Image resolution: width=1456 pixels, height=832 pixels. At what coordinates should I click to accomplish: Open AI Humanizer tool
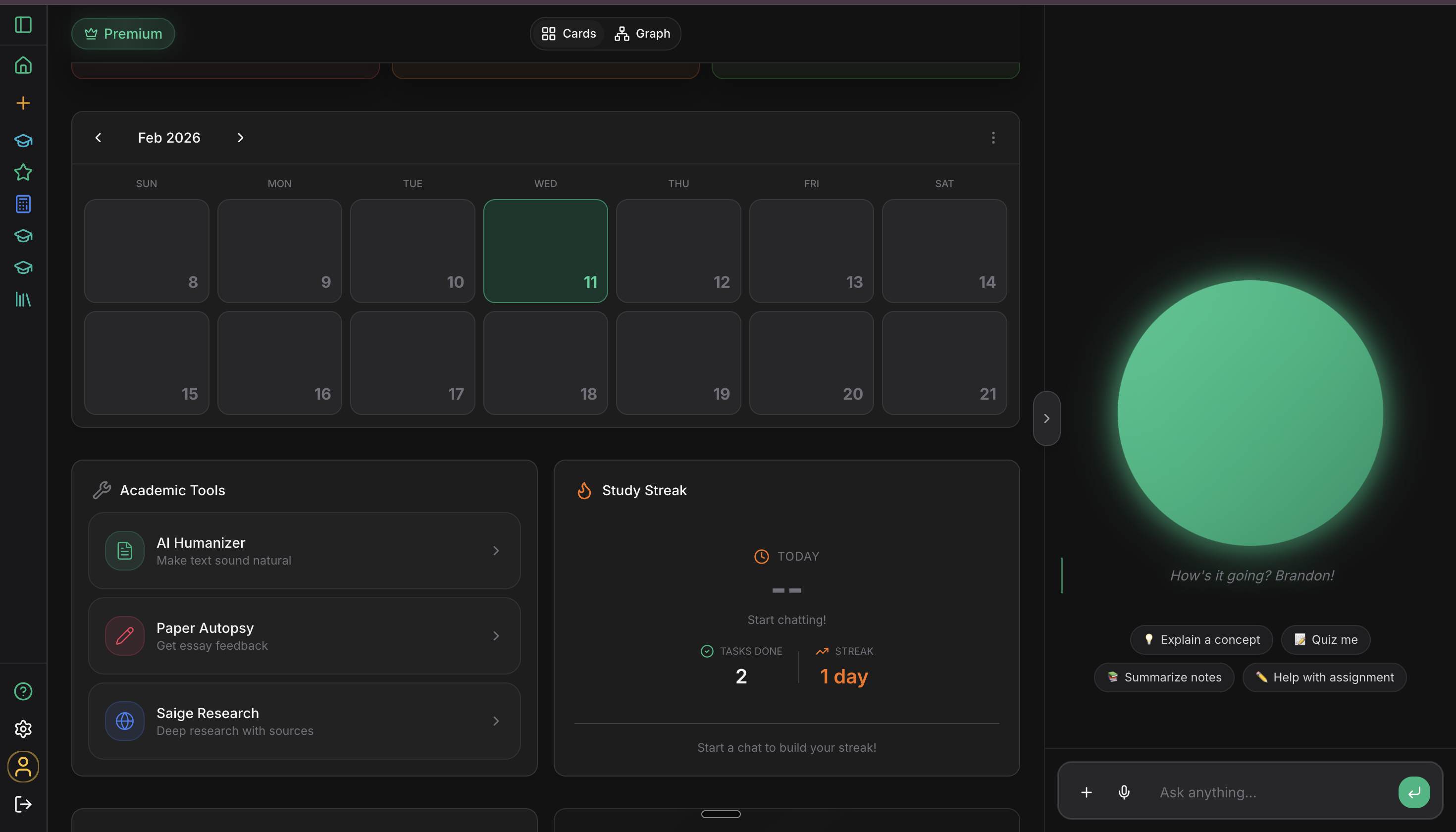pyautogui.click(x=304, y=550)
